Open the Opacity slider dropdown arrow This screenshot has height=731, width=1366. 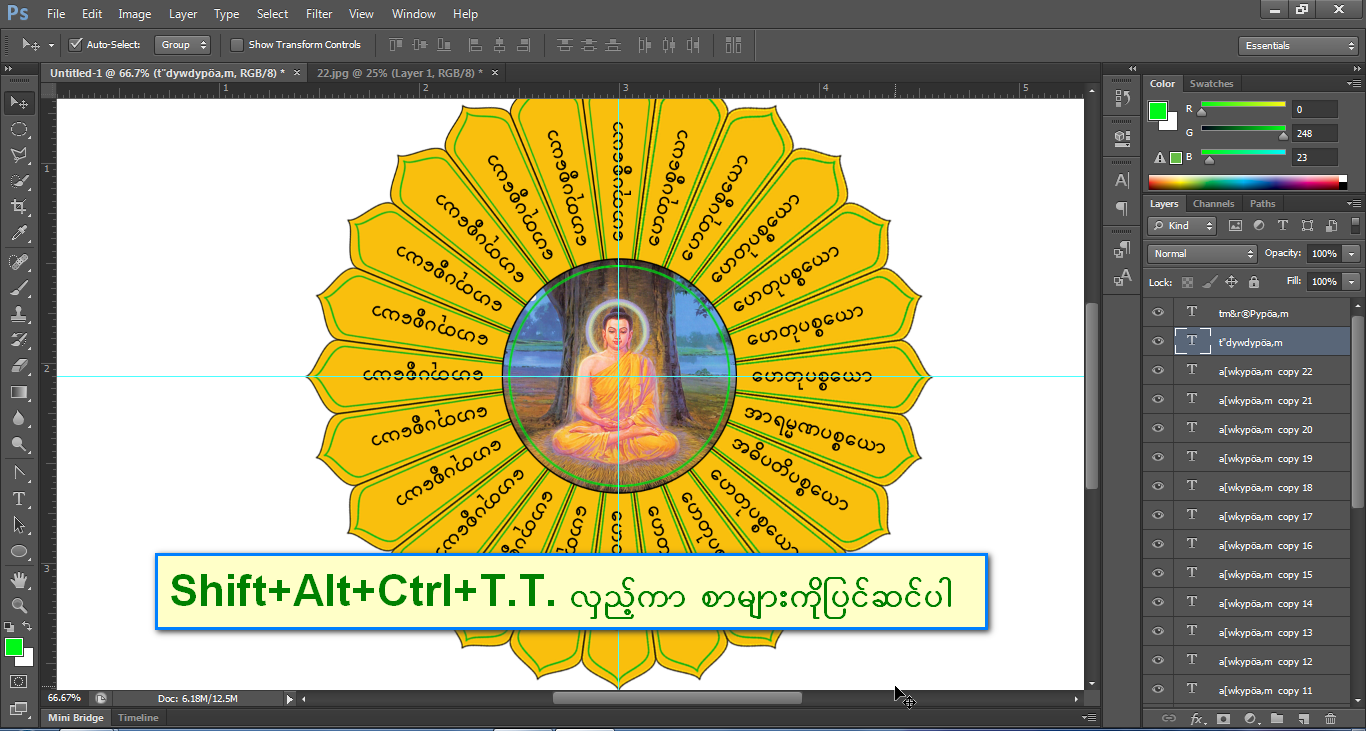pos(1352,254)
